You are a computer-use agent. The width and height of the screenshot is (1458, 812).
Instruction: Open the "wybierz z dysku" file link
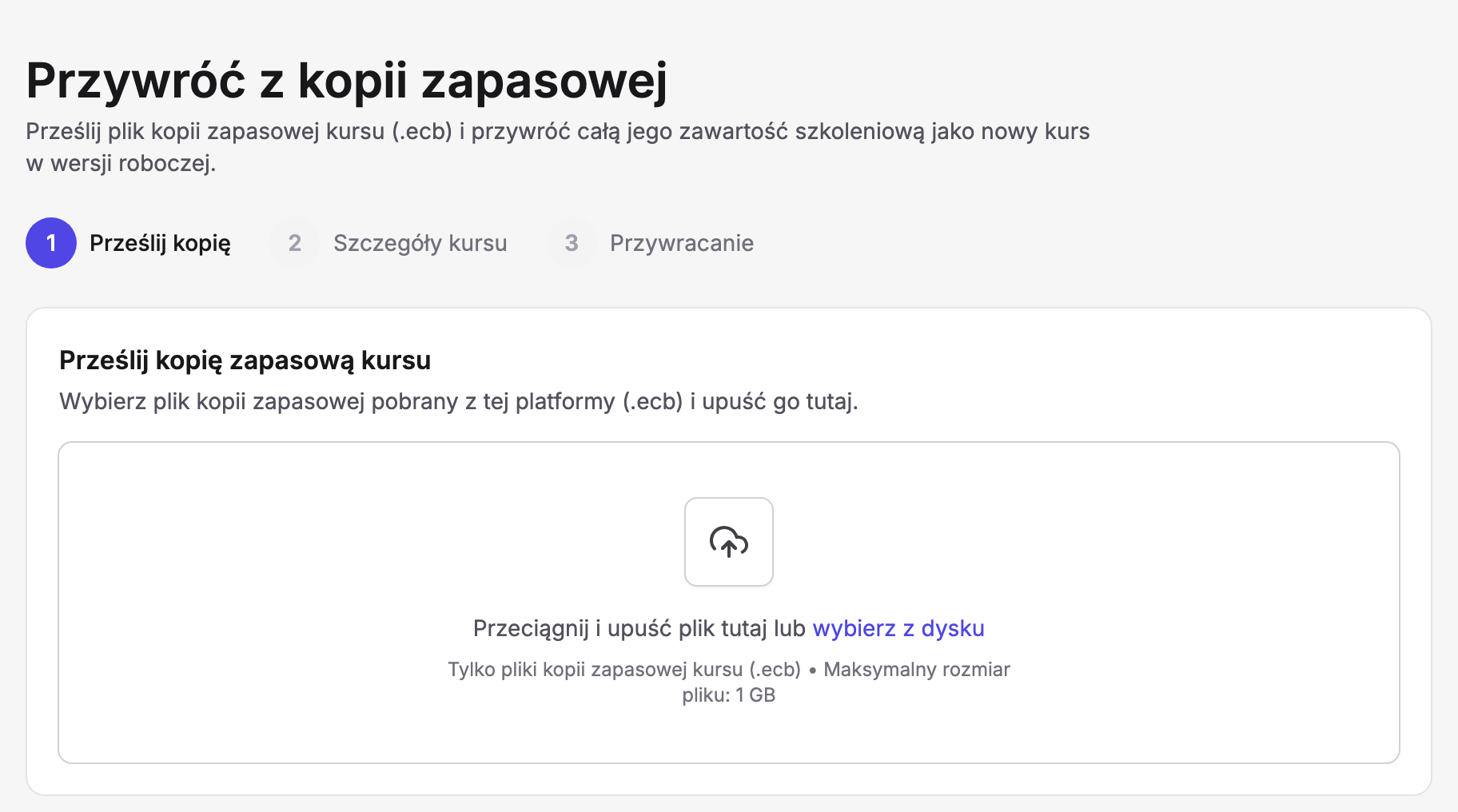(898, 629)
